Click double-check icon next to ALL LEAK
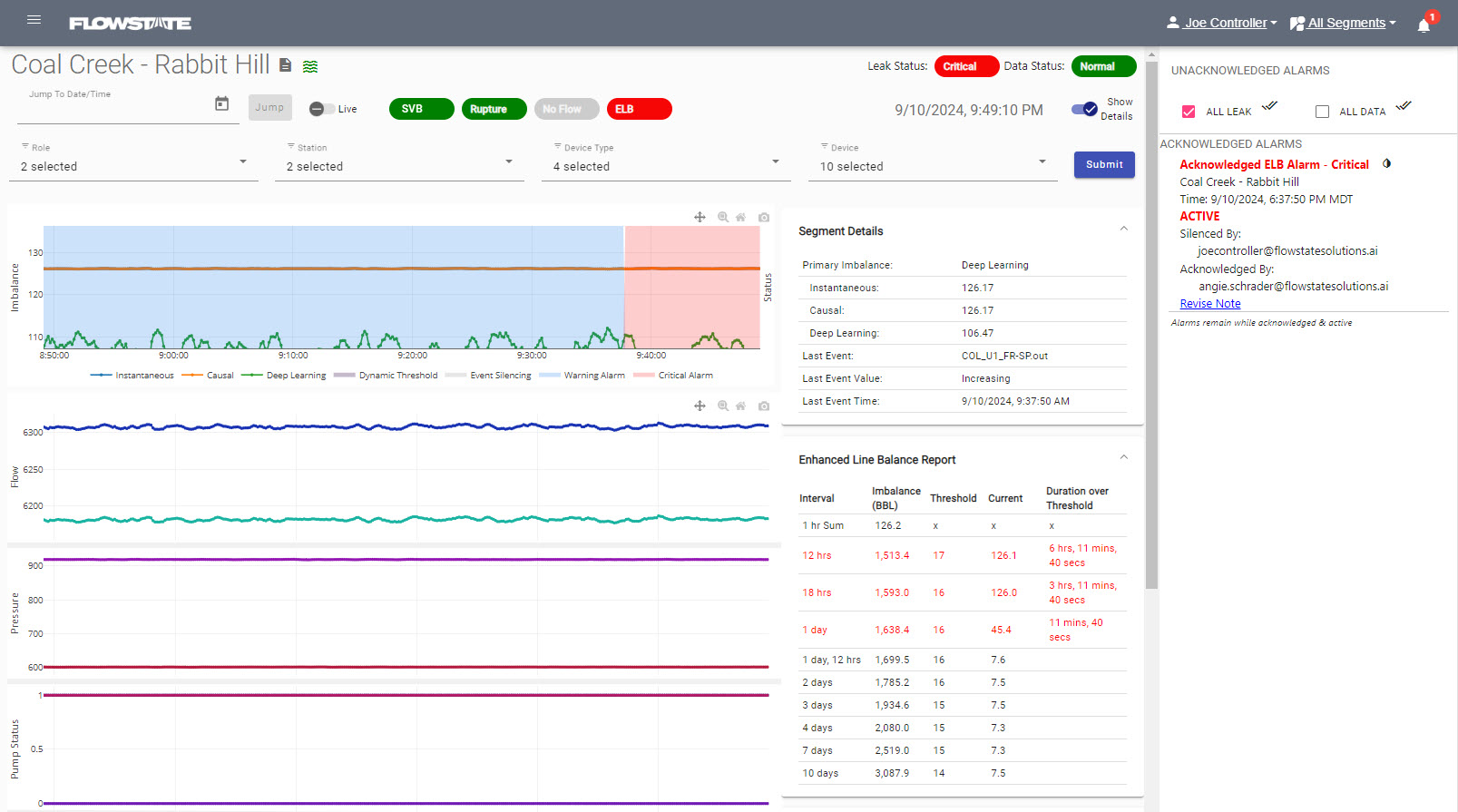 click(x=1270, y=106)
